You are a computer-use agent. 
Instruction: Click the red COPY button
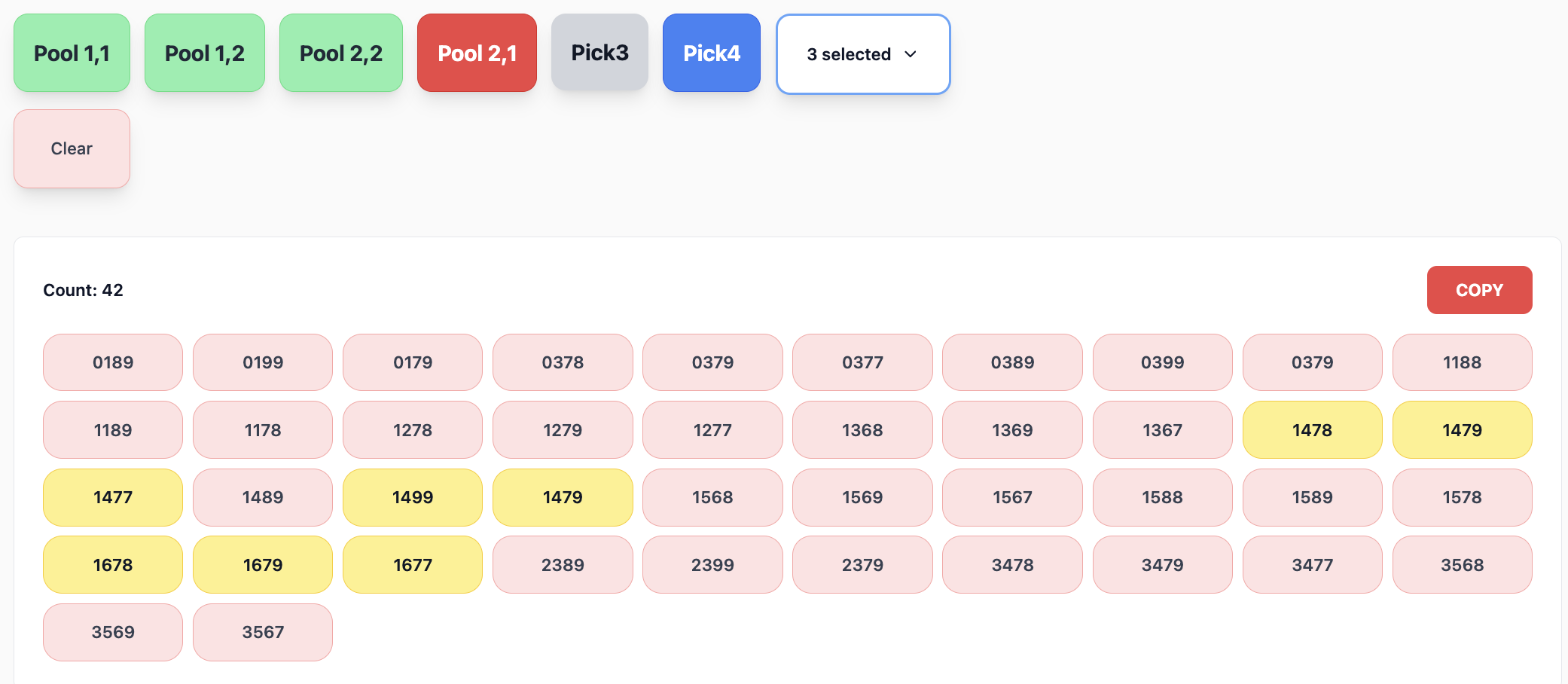click(x=1478, y=290)
